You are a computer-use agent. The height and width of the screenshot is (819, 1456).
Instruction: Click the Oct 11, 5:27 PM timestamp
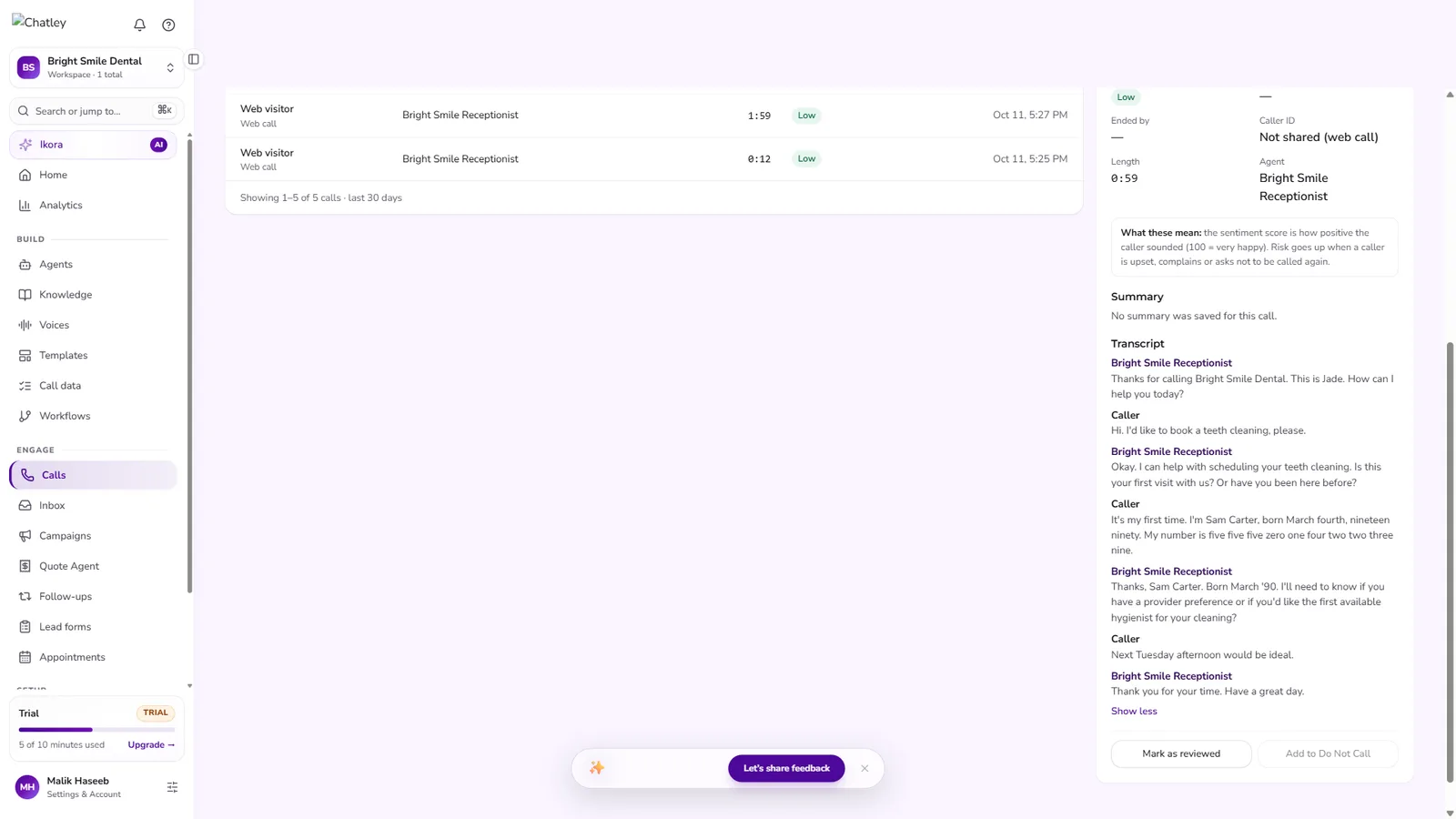(1030, 116)
